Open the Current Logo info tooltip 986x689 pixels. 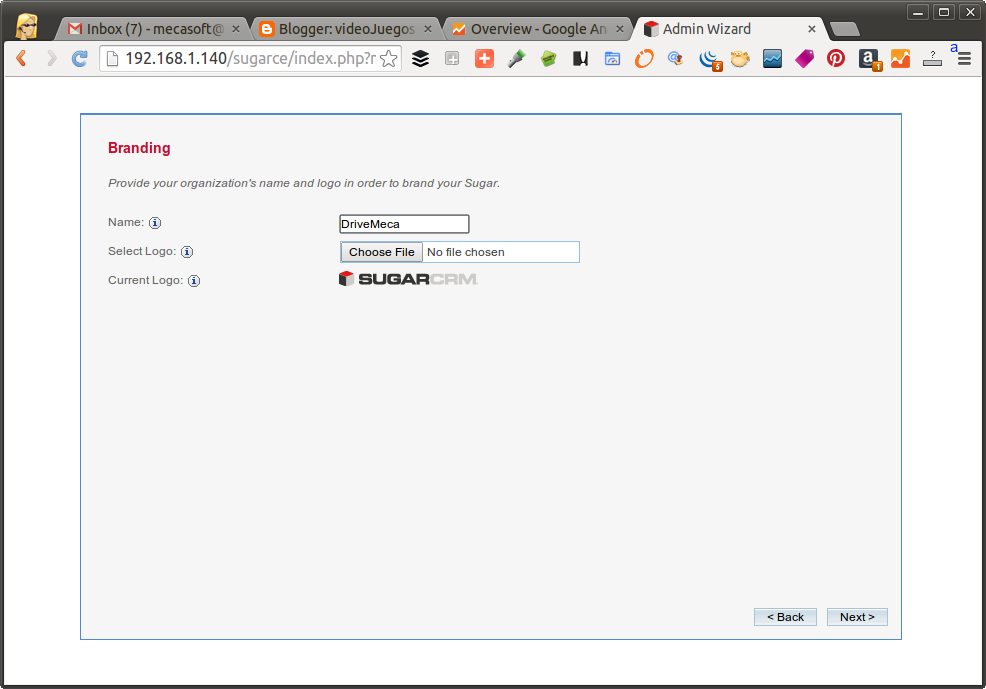pyautogui.click(x=193, y=280)
